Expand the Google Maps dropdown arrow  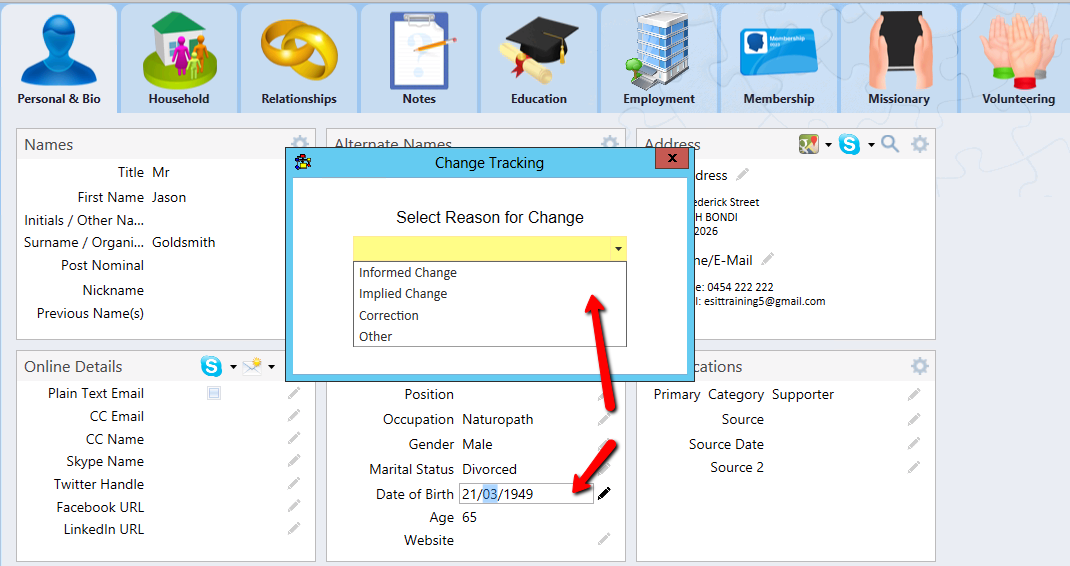[829, 146]
